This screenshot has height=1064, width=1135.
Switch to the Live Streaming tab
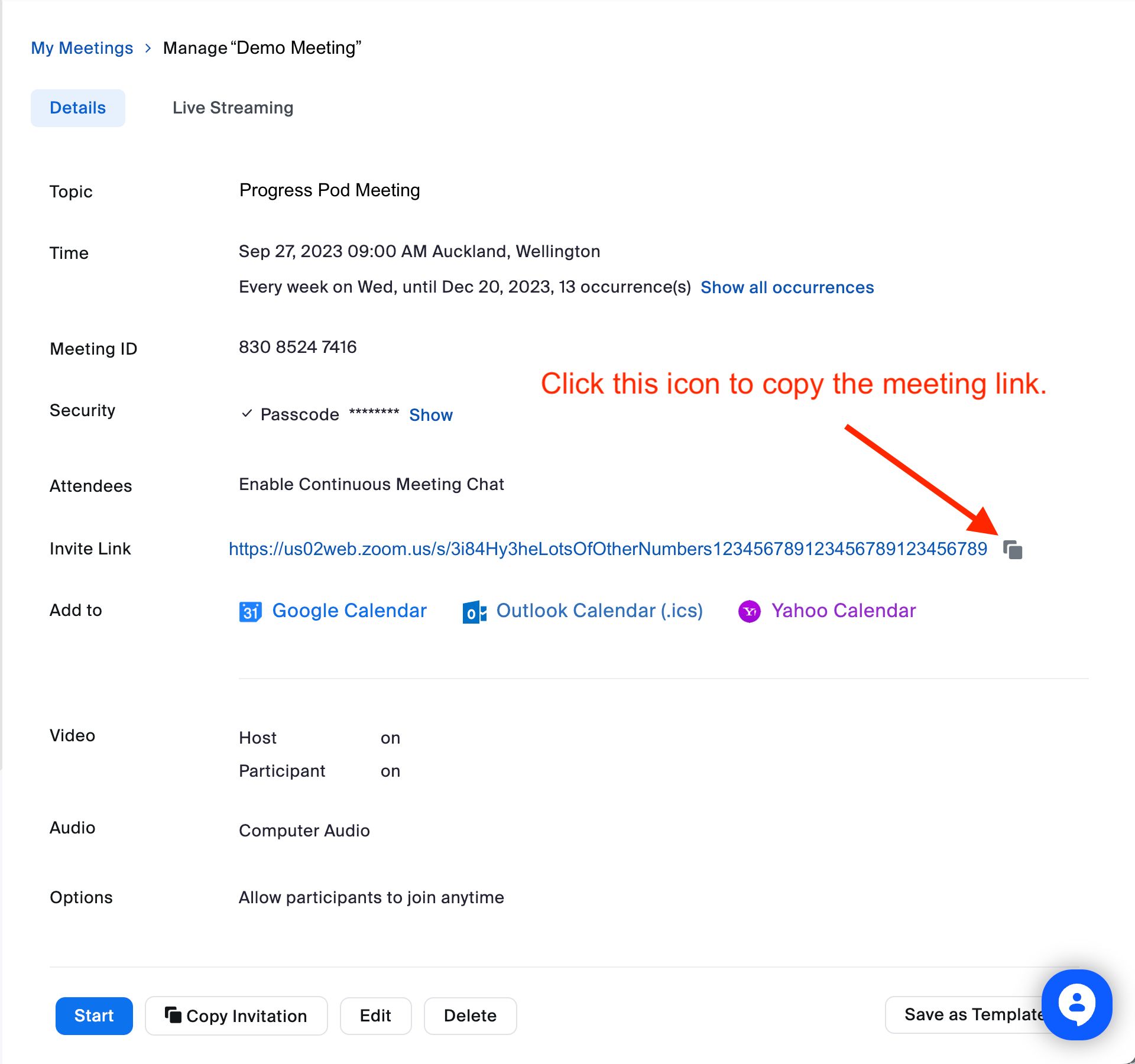[233, 108]
